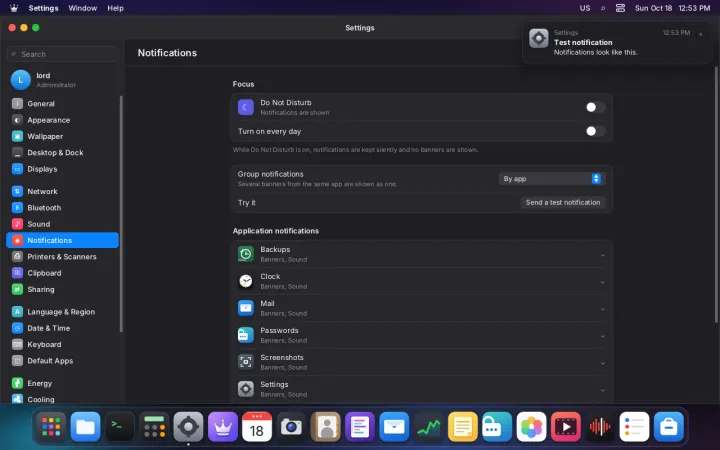Open Calculator from the dock

[154, 427]
